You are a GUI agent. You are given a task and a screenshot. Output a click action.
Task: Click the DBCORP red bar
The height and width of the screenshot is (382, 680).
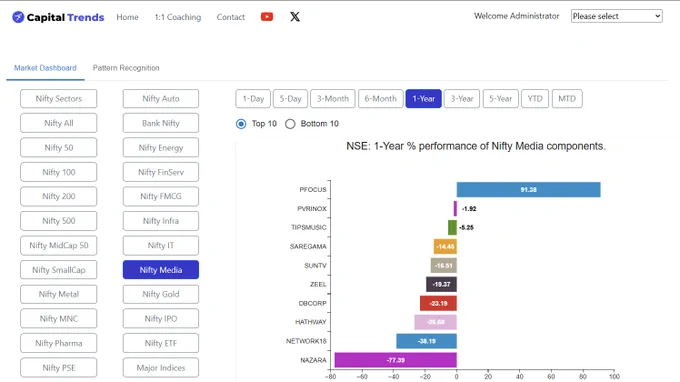pyautogui.click(x=438, y=304)
